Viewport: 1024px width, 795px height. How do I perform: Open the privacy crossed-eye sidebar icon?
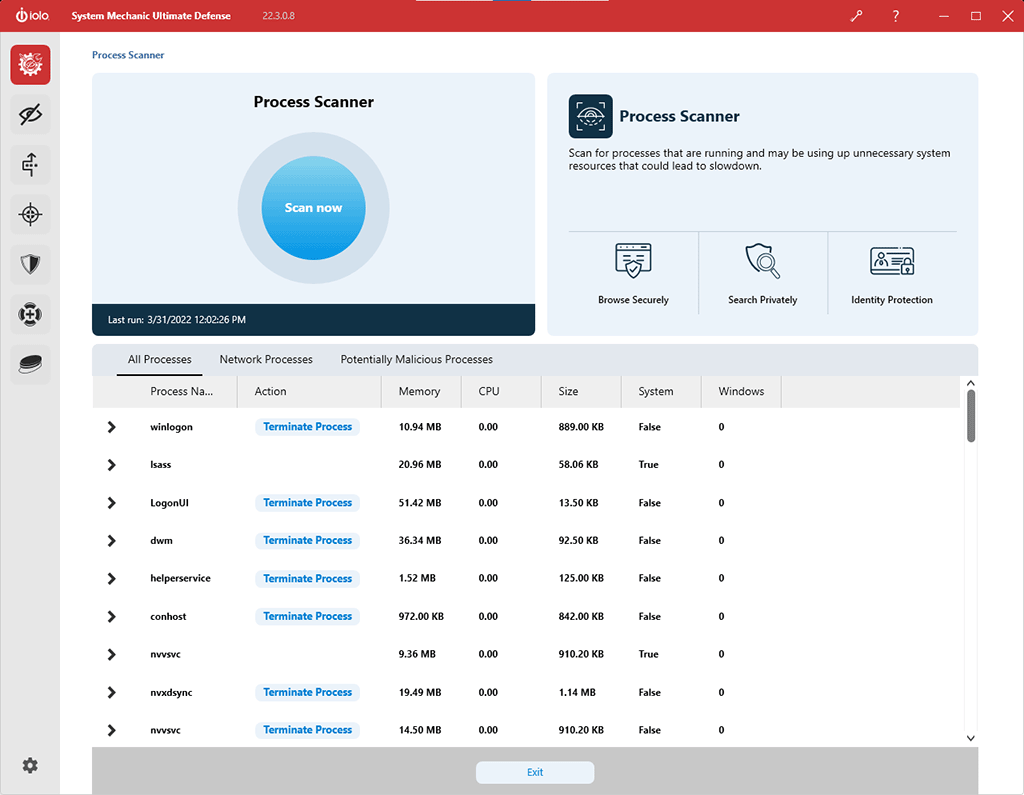tap(30, 115)
